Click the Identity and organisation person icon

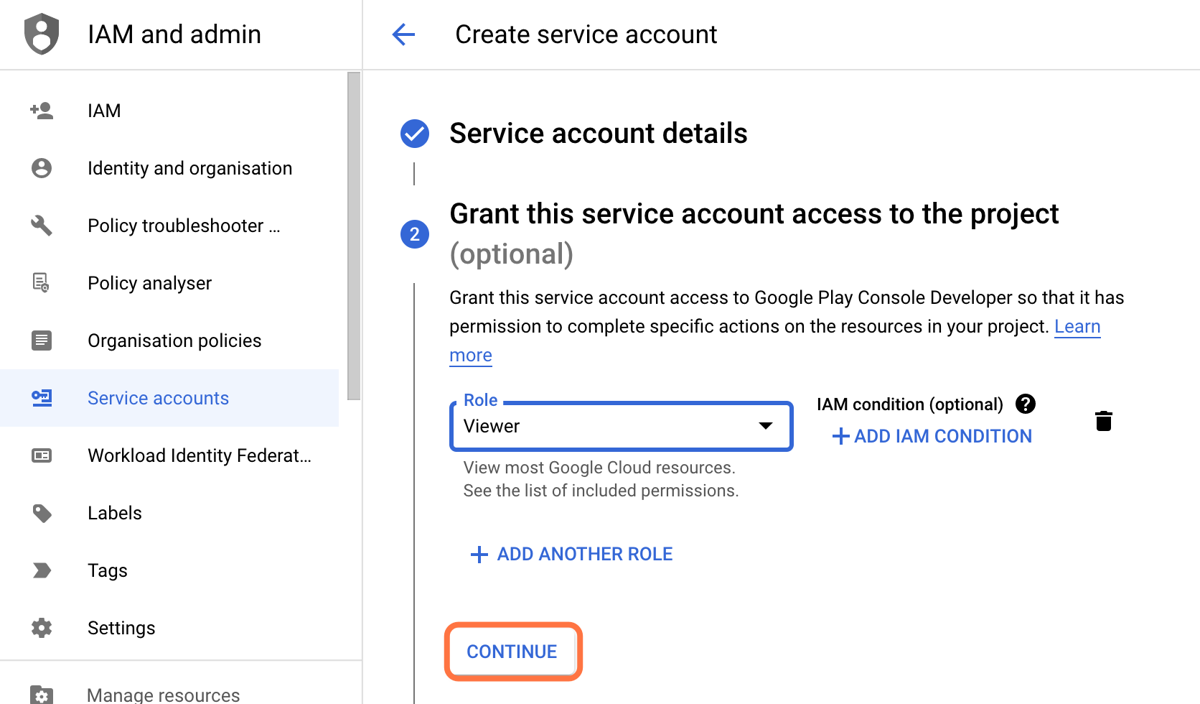41,168
